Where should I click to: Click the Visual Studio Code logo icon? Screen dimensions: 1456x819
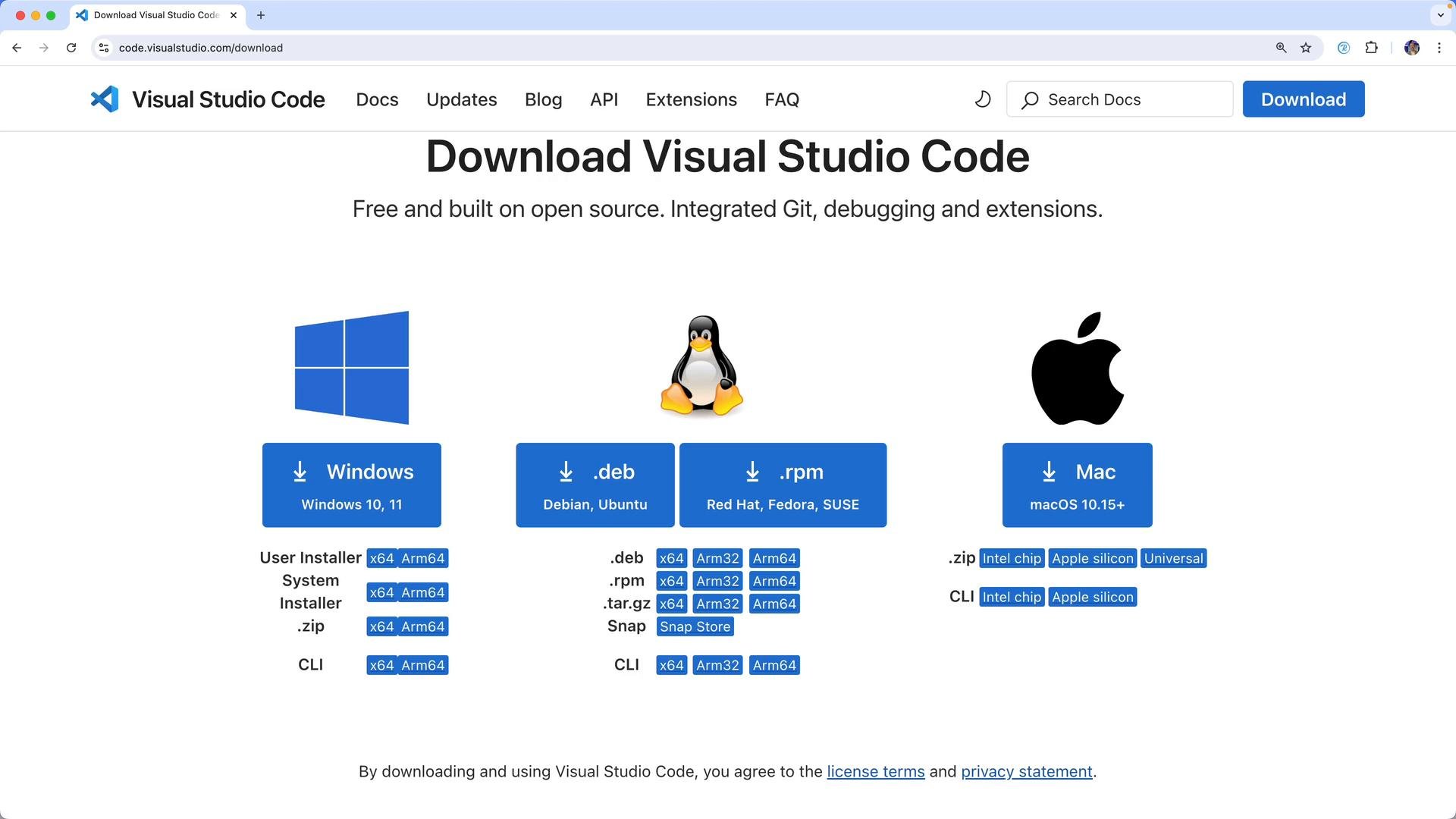click(105, 99)
